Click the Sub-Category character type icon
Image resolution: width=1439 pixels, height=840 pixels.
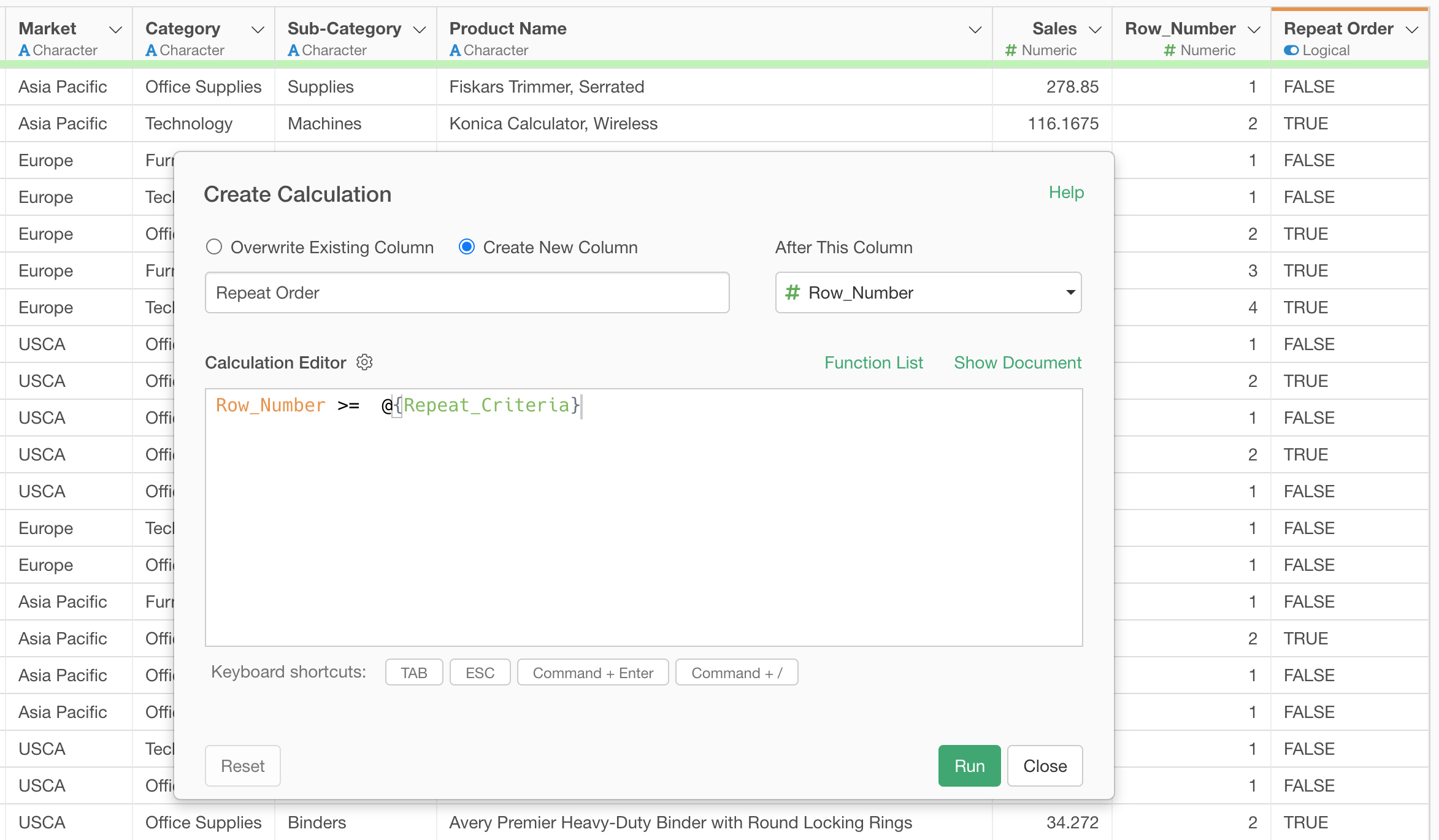(293, 50)
